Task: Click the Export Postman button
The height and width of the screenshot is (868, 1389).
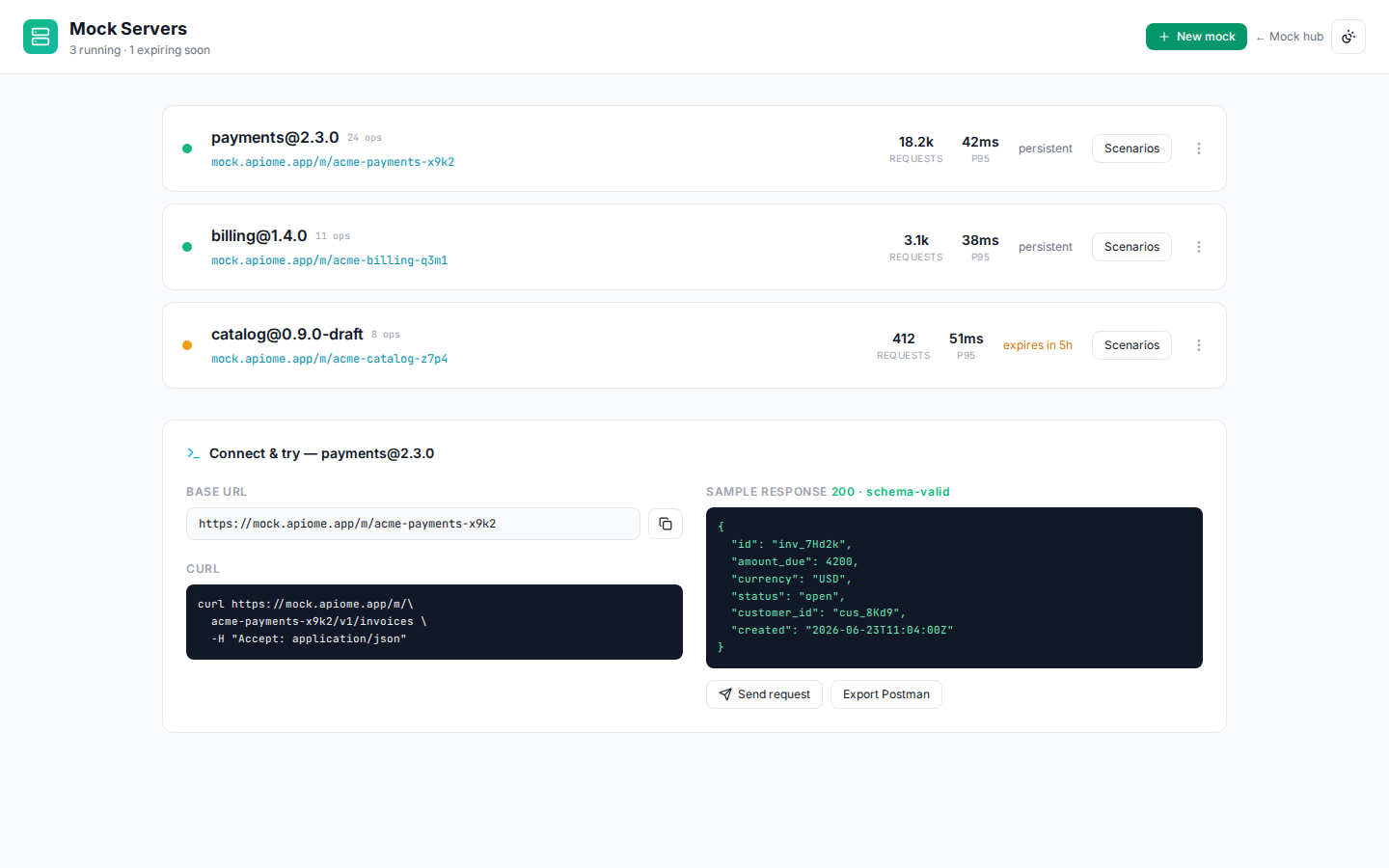Action: (885, 694)
